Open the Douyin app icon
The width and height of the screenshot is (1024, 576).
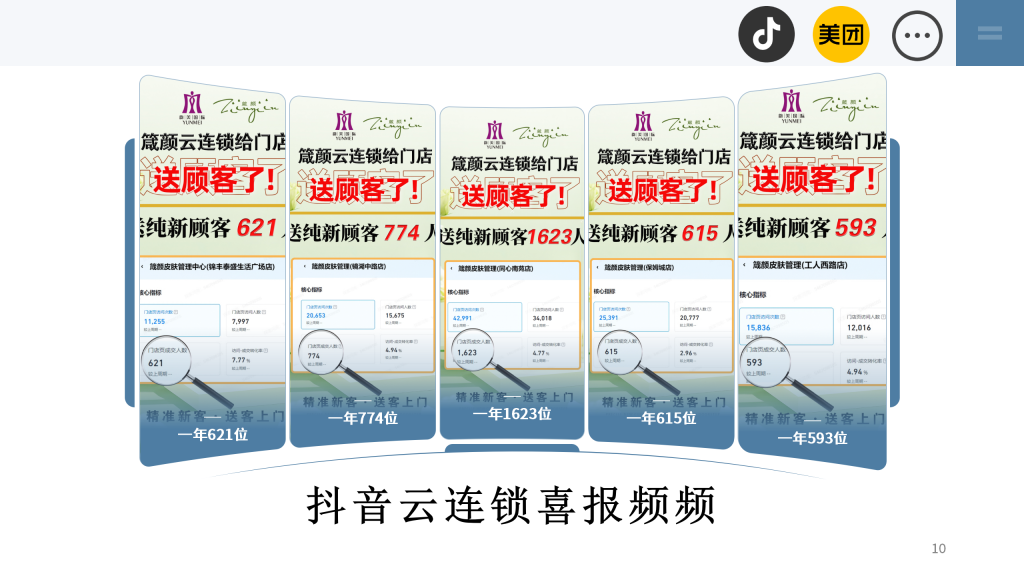[766, 35]
